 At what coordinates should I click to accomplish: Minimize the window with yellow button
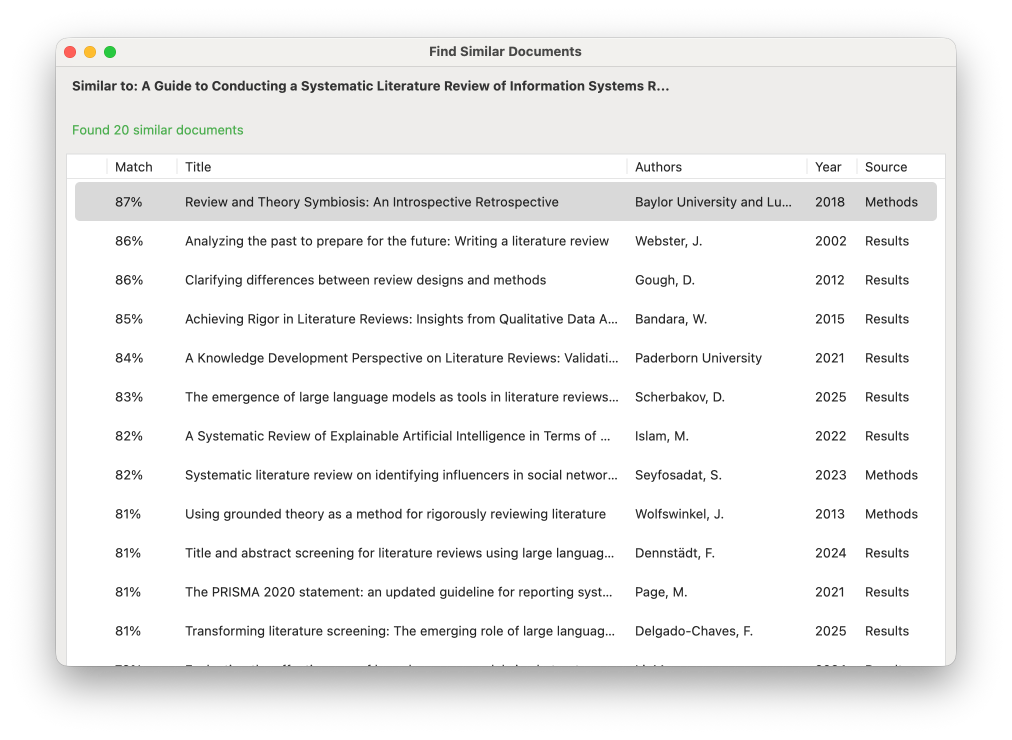click(x=90, y=52)
